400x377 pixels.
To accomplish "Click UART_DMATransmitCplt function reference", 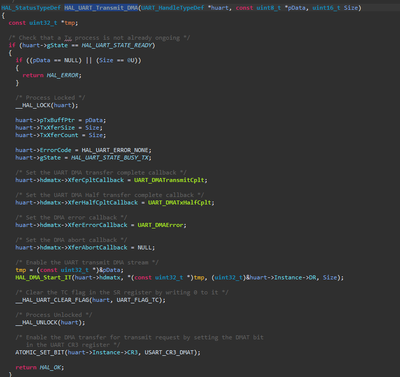I will click(x=169, y=180).
